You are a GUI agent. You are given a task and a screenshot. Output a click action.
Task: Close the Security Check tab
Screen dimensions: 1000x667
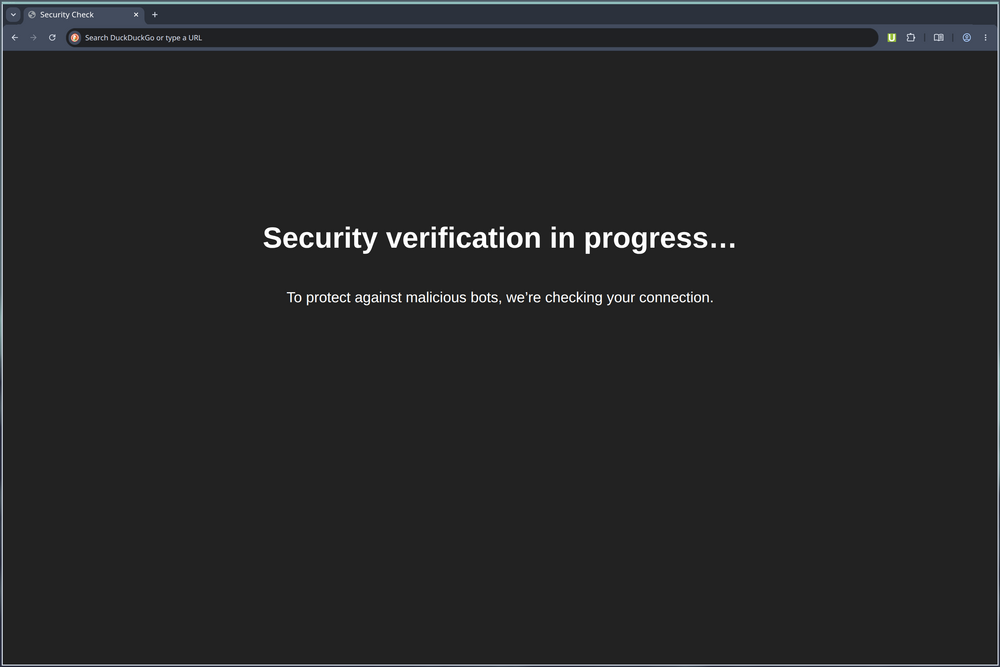pyautogui.click(x=136, y=15)
